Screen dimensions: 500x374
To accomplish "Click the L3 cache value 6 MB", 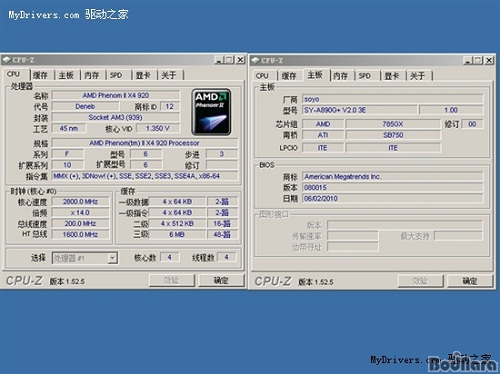I will tap(177, 235).
